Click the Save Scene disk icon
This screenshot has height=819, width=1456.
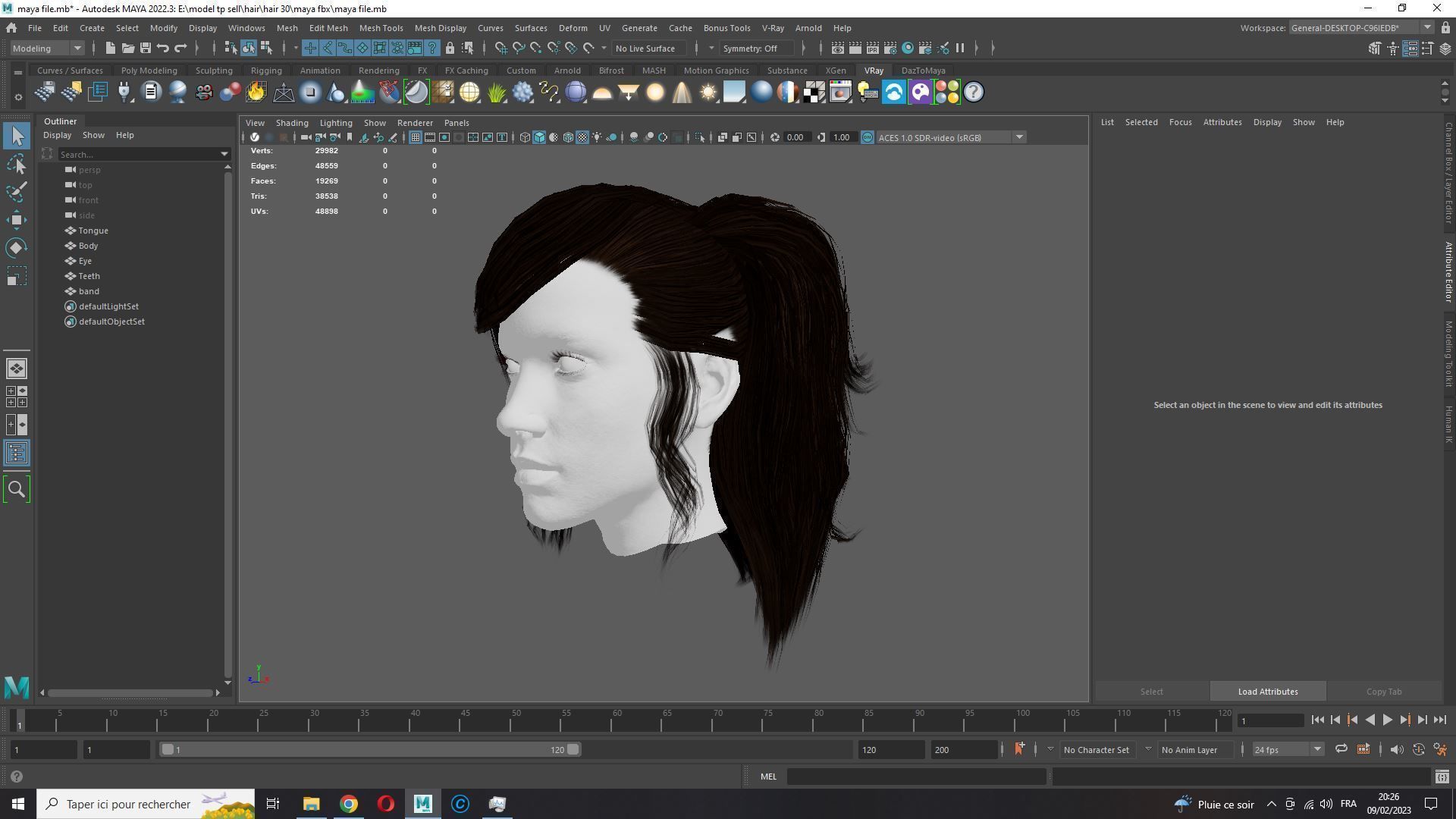pyautogui.click(x=145, y=49)
